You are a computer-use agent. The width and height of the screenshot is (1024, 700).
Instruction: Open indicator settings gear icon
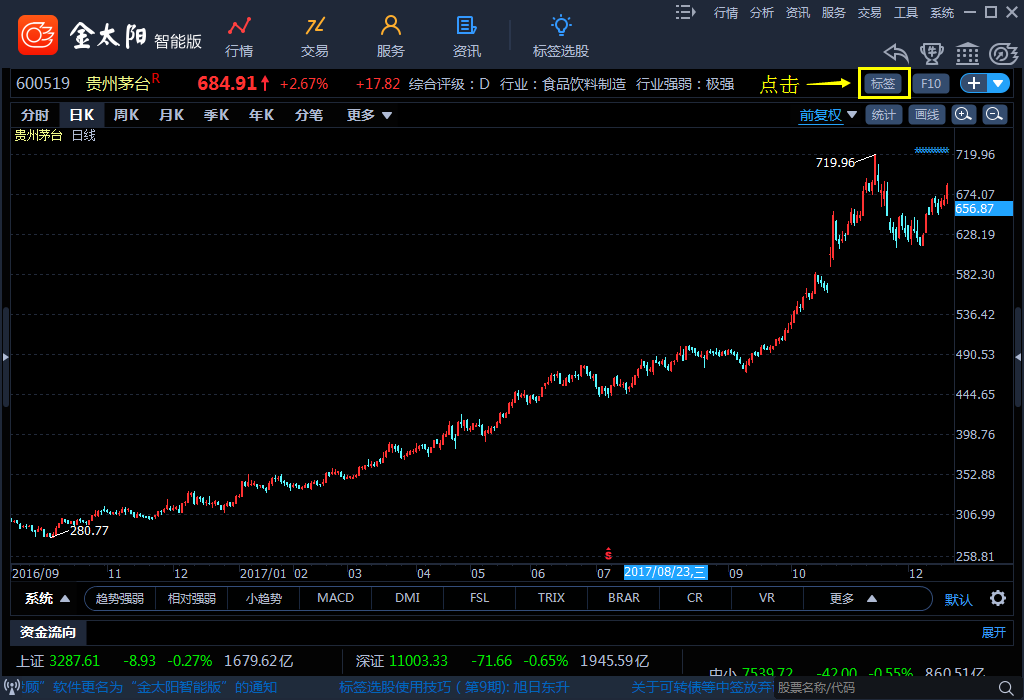pos(998,598)
